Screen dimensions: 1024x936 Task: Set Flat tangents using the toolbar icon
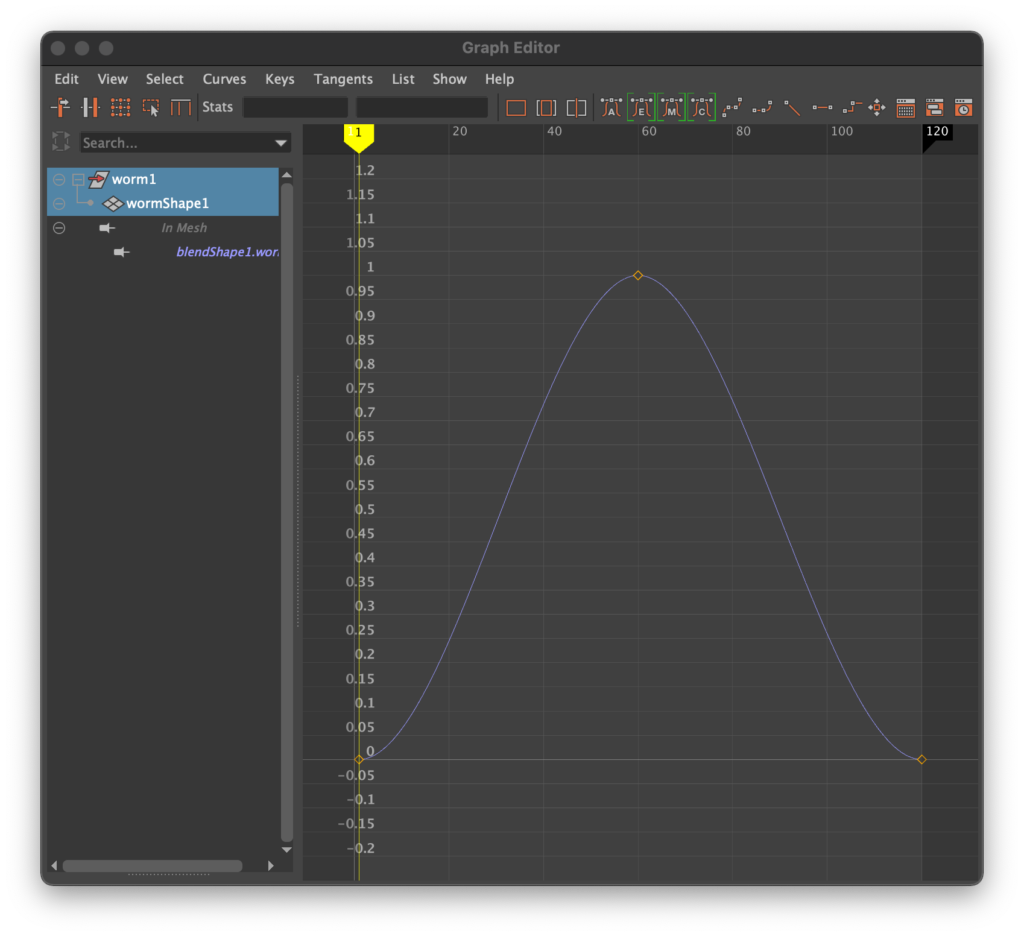tap(822, 107)
